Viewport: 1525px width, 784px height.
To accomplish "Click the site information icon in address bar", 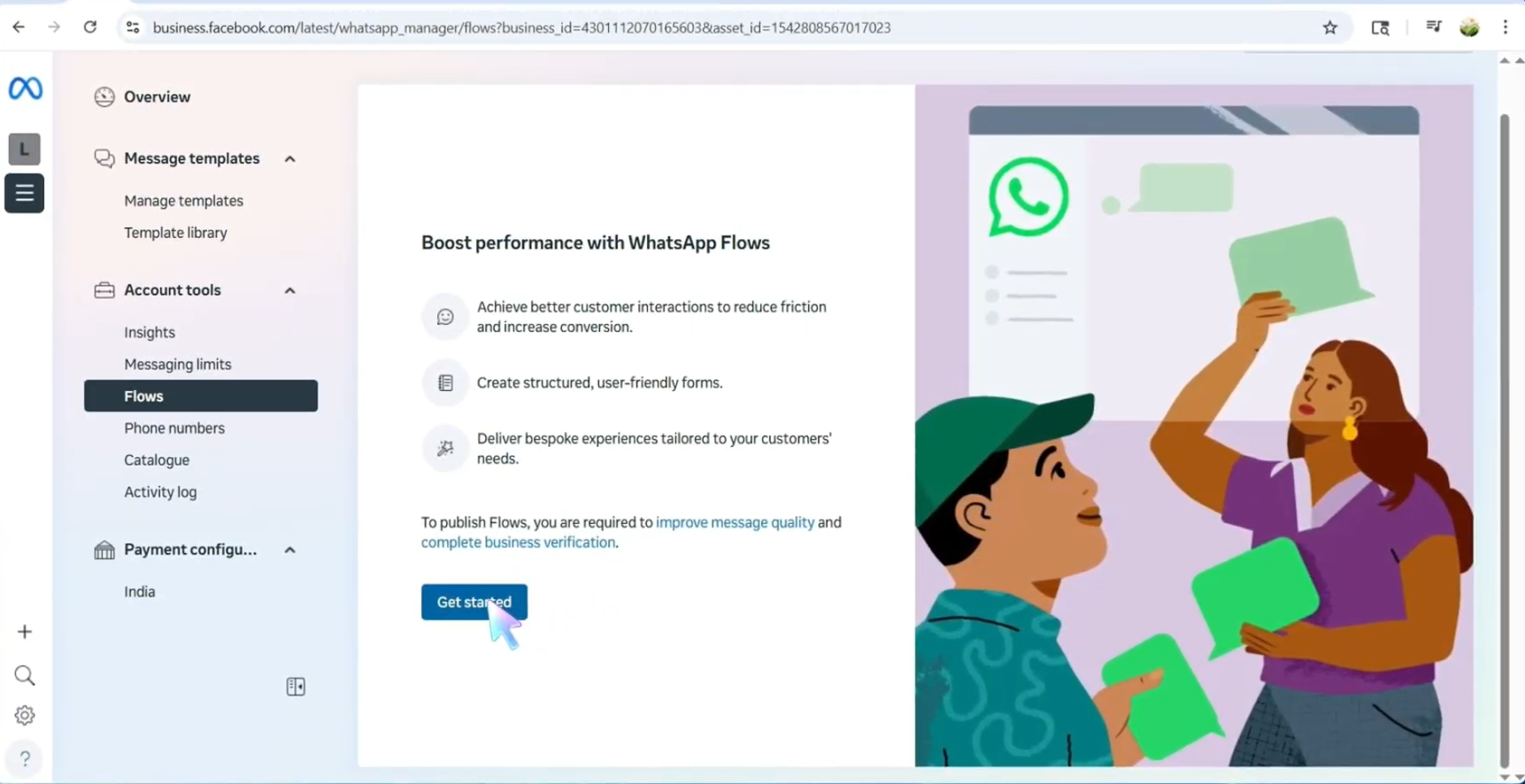I will (x=133, y=27).
